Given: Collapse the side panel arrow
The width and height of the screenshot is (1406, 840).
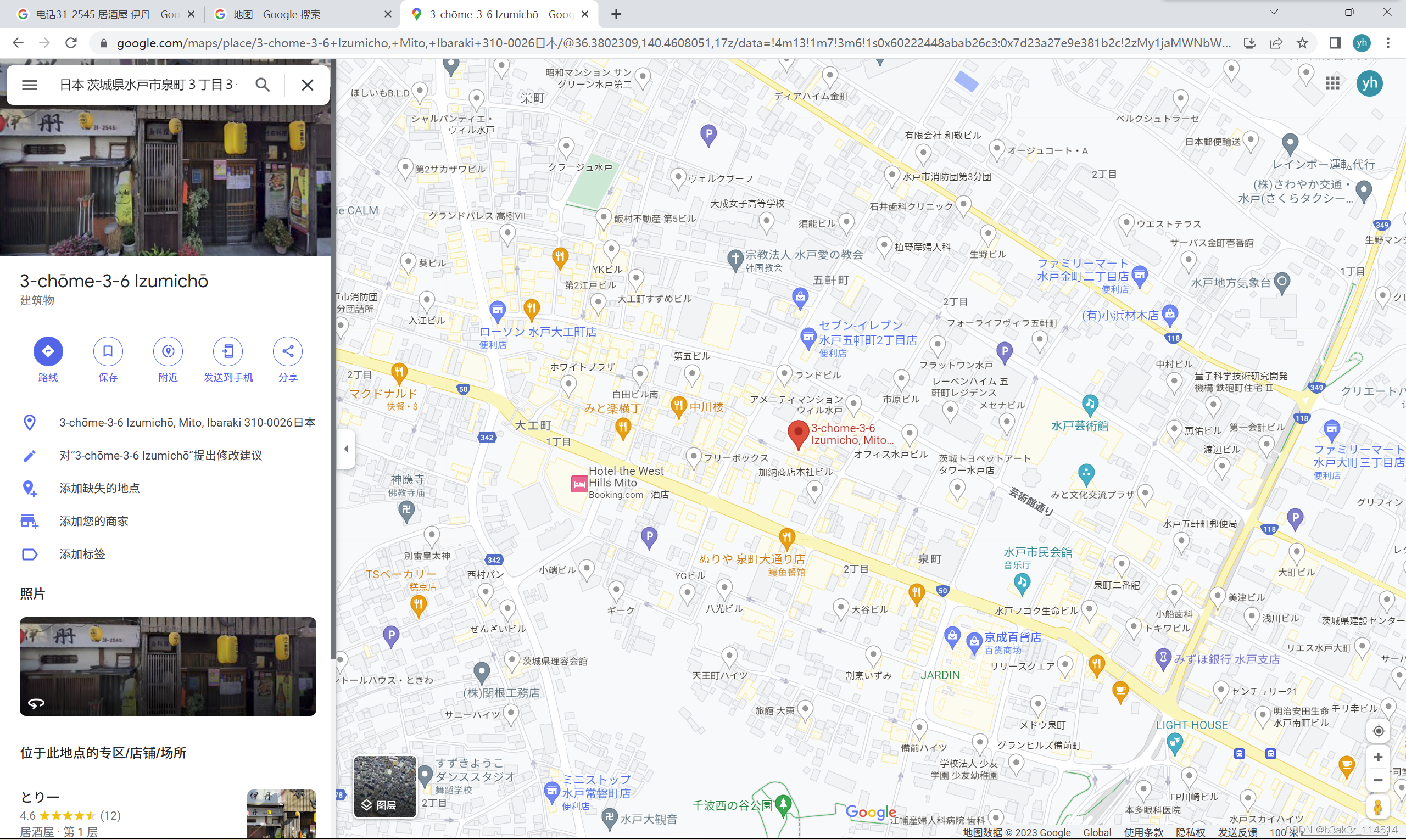Looking at the screenshot, I should click(x=346, y=450).
